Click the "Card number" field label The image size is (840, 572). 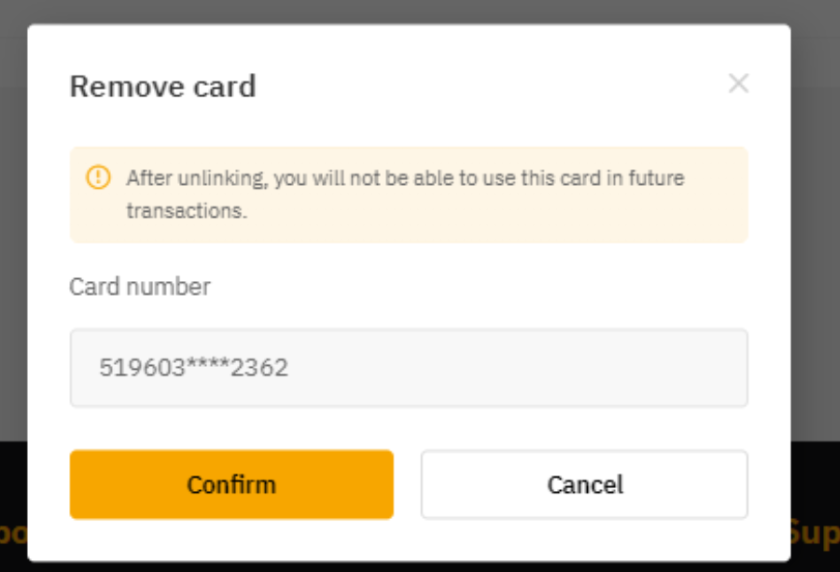(140, 287)
